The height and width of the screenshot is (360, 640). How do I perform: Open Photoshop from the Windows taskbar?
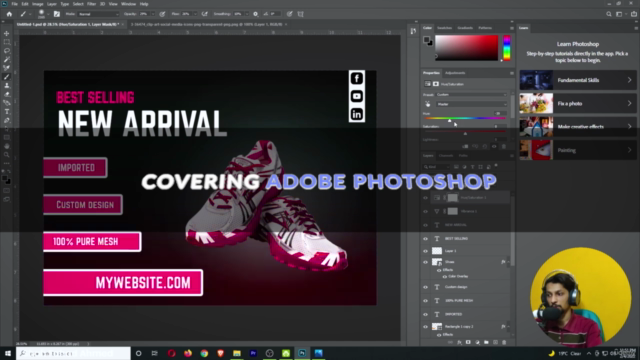tap(302, 353)
